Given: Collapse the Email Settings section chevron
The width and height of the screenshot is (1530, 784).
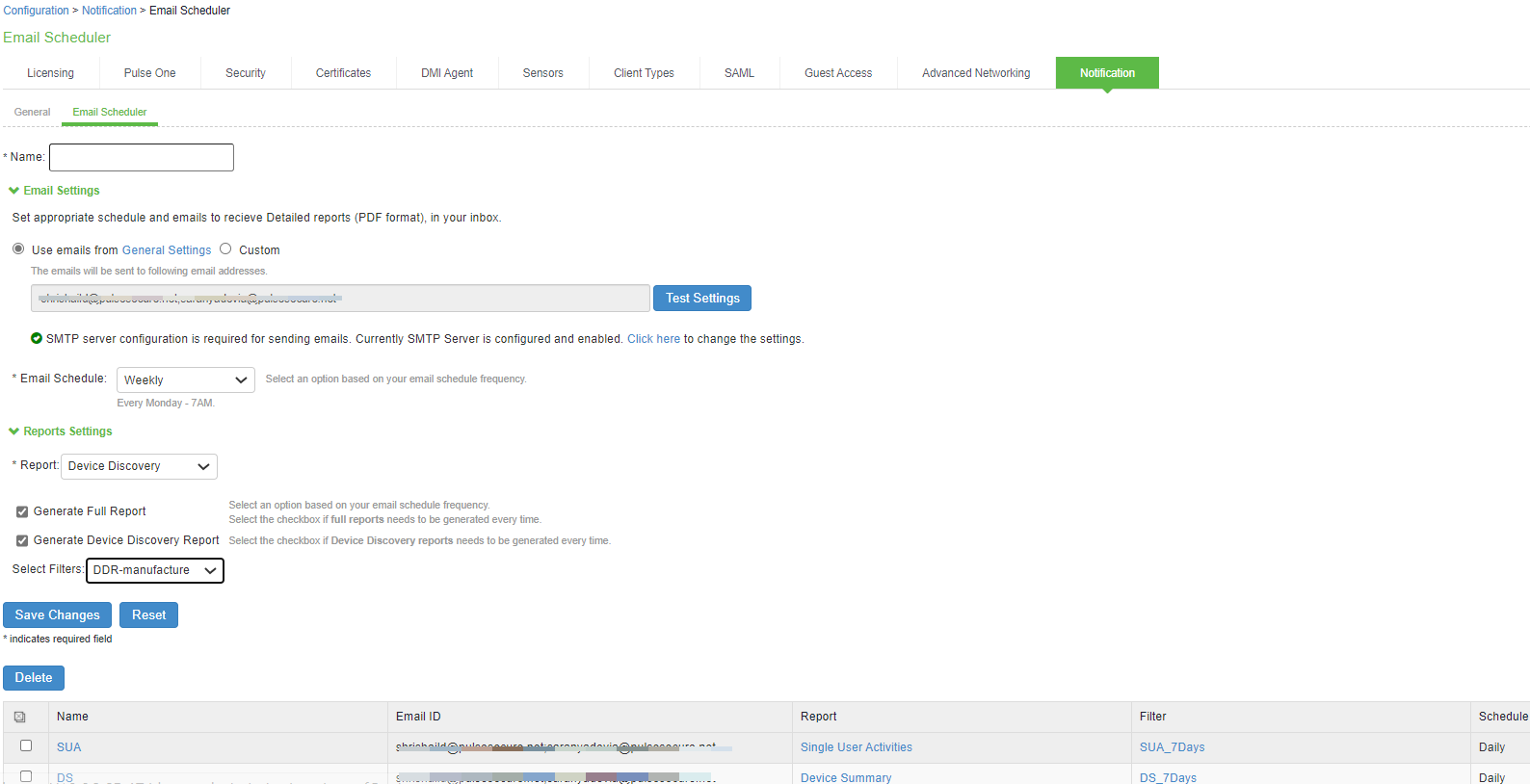Looking at the screenshot, I should (x=13, y=191).
